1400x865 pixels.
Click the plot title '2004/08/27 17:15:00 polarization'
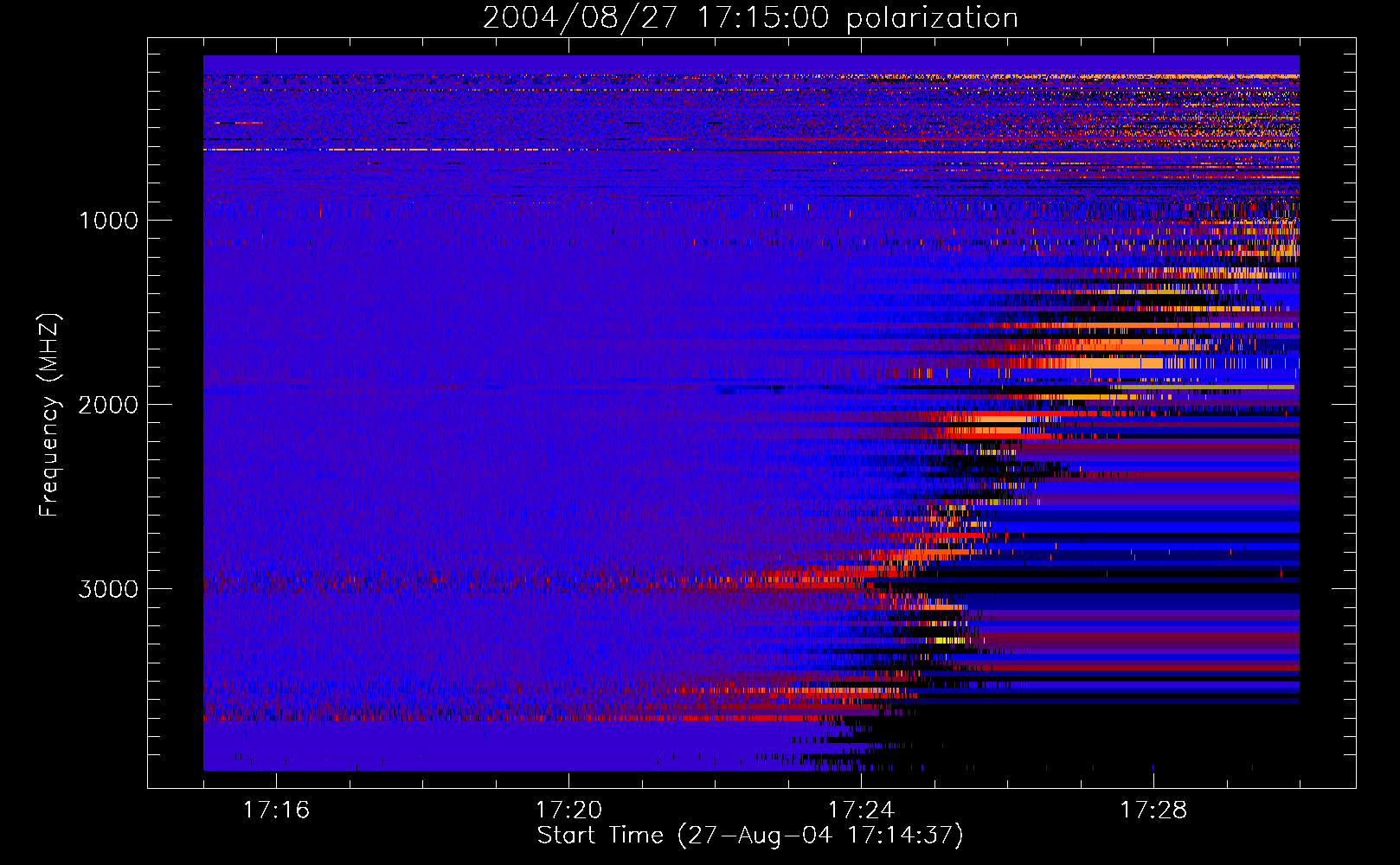point(750,18)
